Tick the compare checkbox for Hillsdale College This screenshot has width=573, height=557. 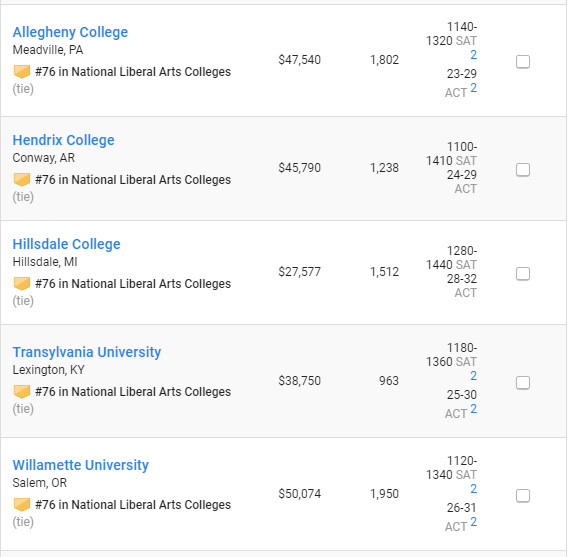point(523,274)
